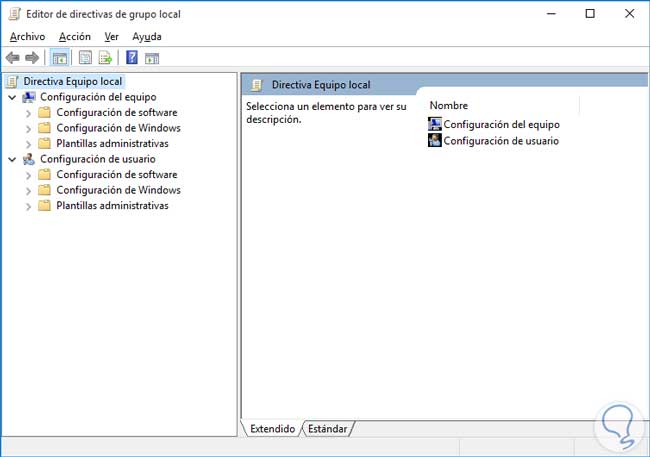Click Configuración de Windows label under Configuración del equipo
This screenshot has width=650, height=457.
click(x=118, y=128)
